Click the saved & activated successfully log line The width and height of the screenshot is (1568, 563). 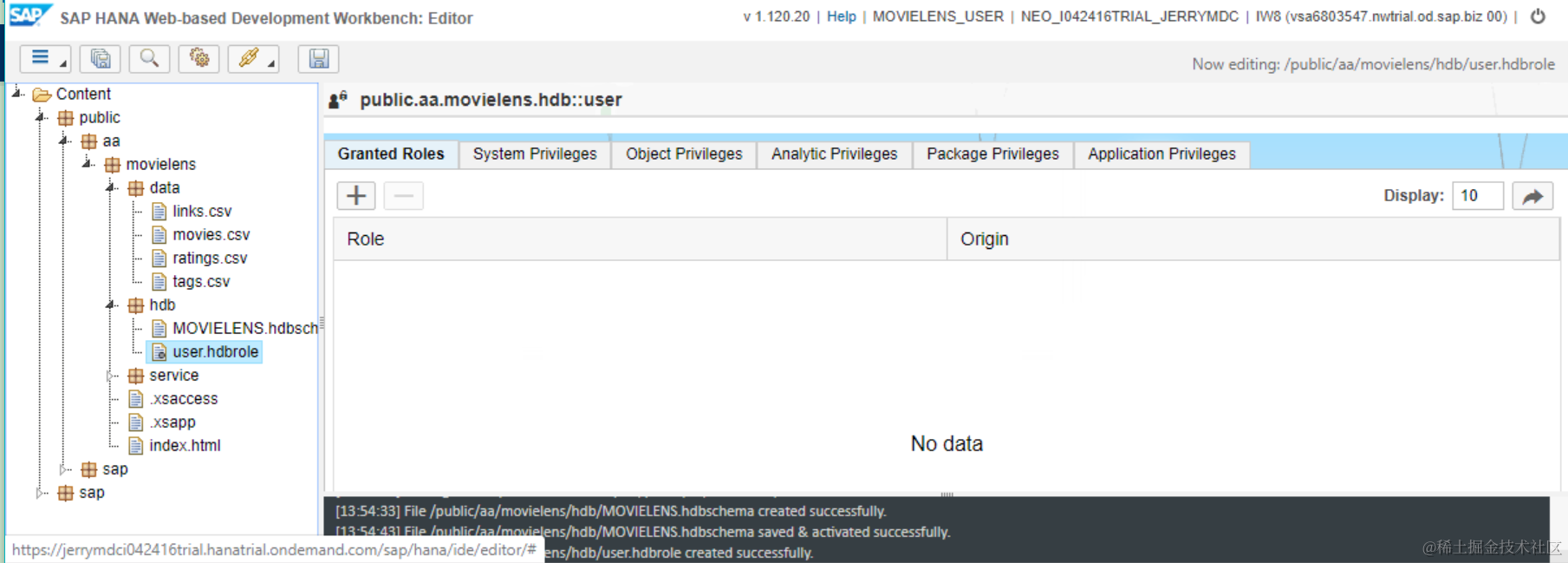643,532
